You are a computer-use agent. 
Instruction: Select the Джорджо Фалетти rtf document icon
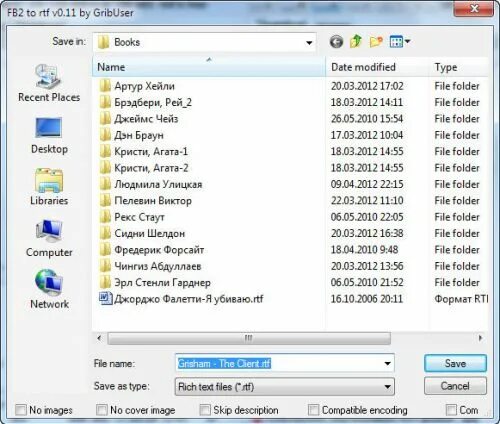pyautogui.click(x=106, y=298)
